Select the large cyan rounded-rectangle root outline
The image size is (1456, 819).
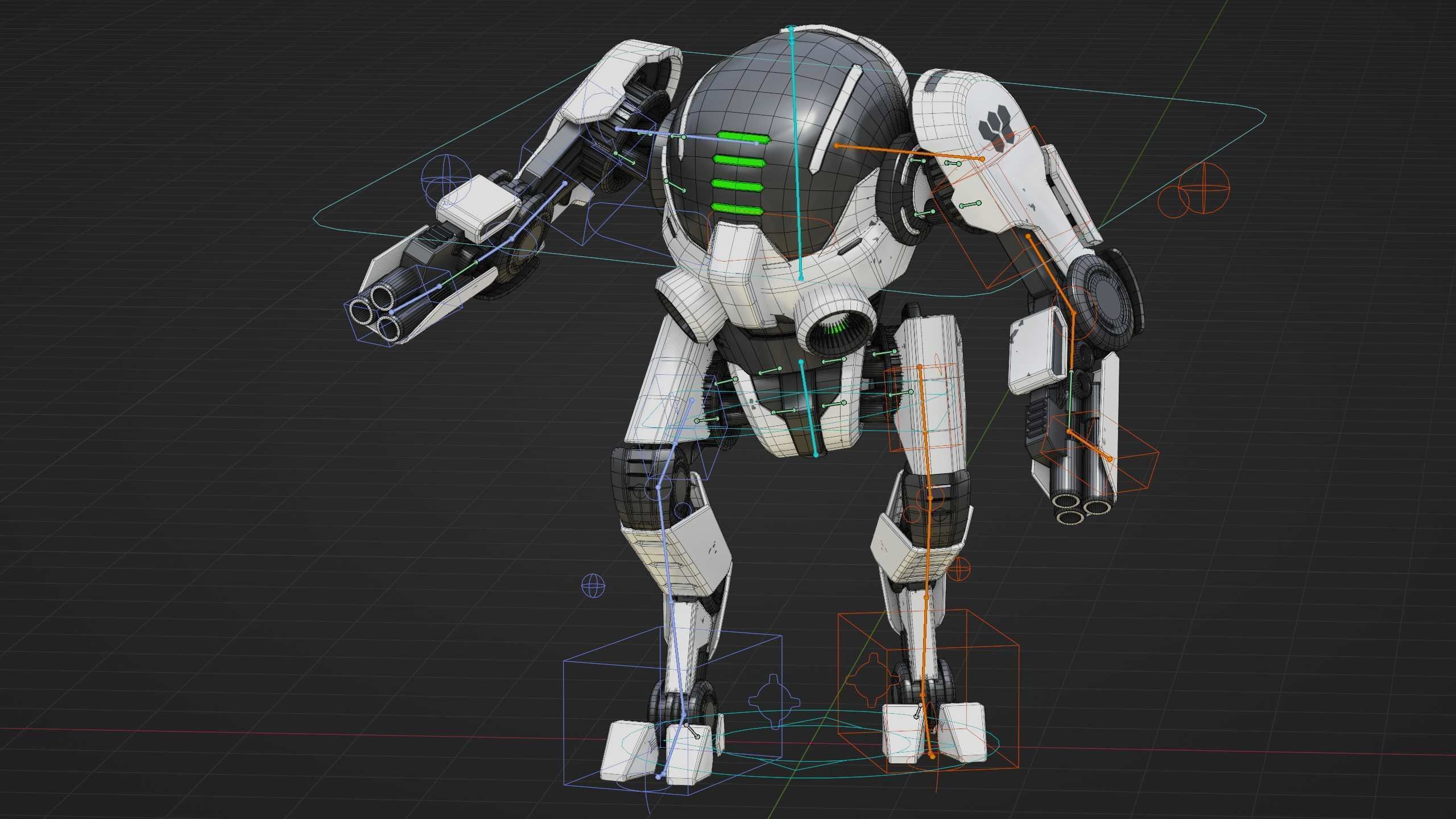pos(790,175)
